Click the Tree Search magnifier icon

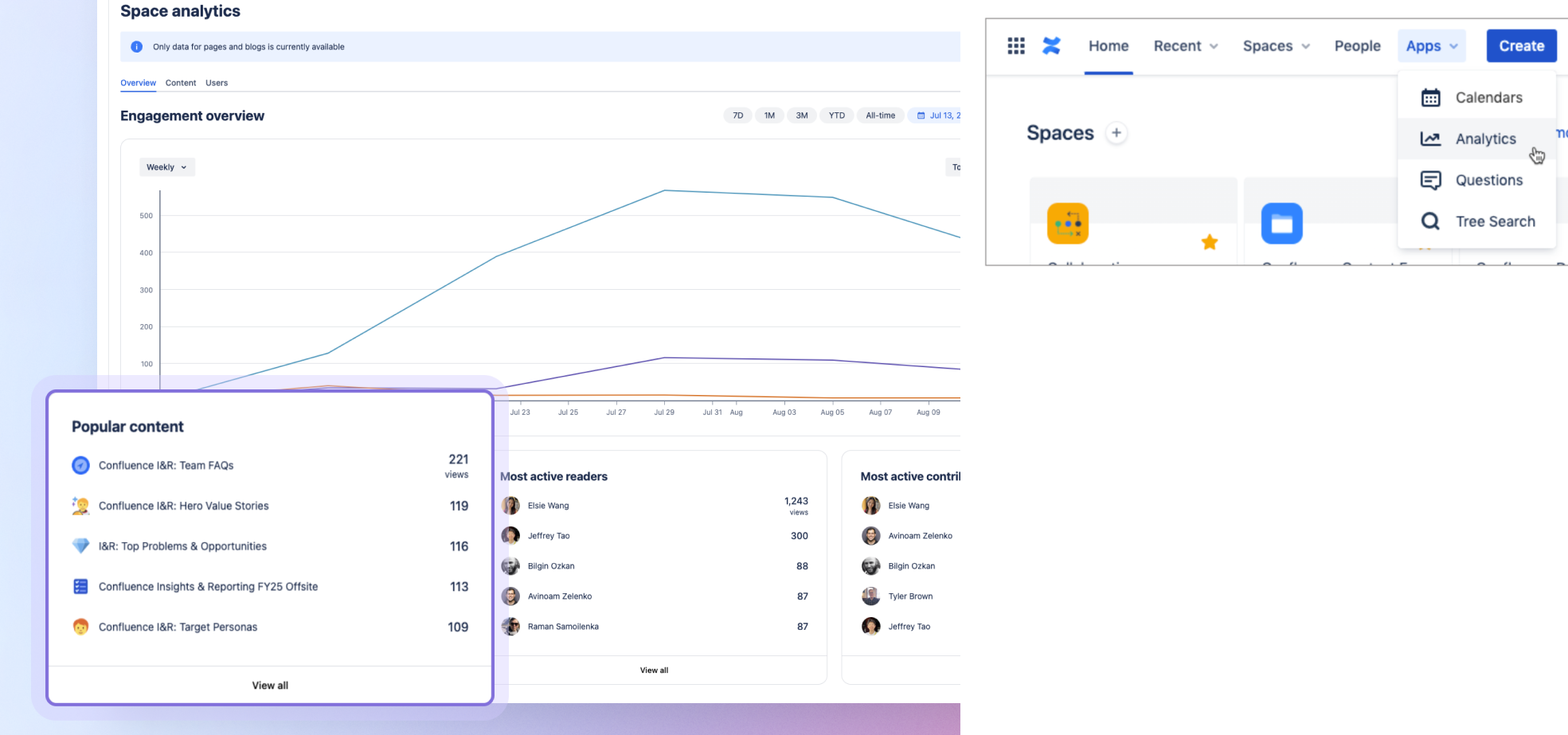[x=1430, y=221]
